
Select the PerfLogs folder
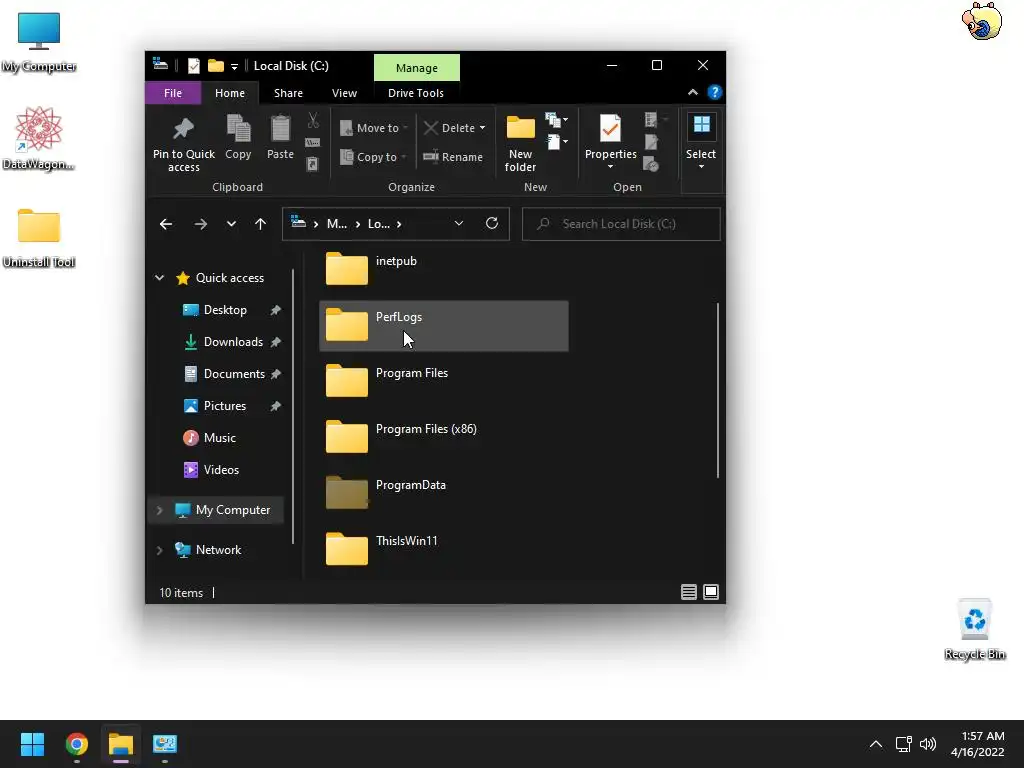coord(444,326)
